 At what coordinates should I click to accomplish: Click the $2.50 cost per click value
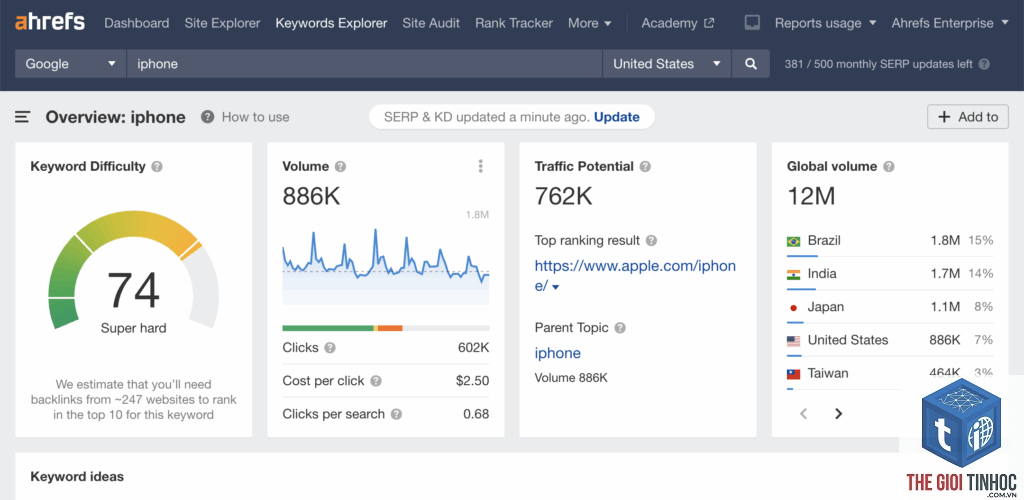click(x=473, y=381)
